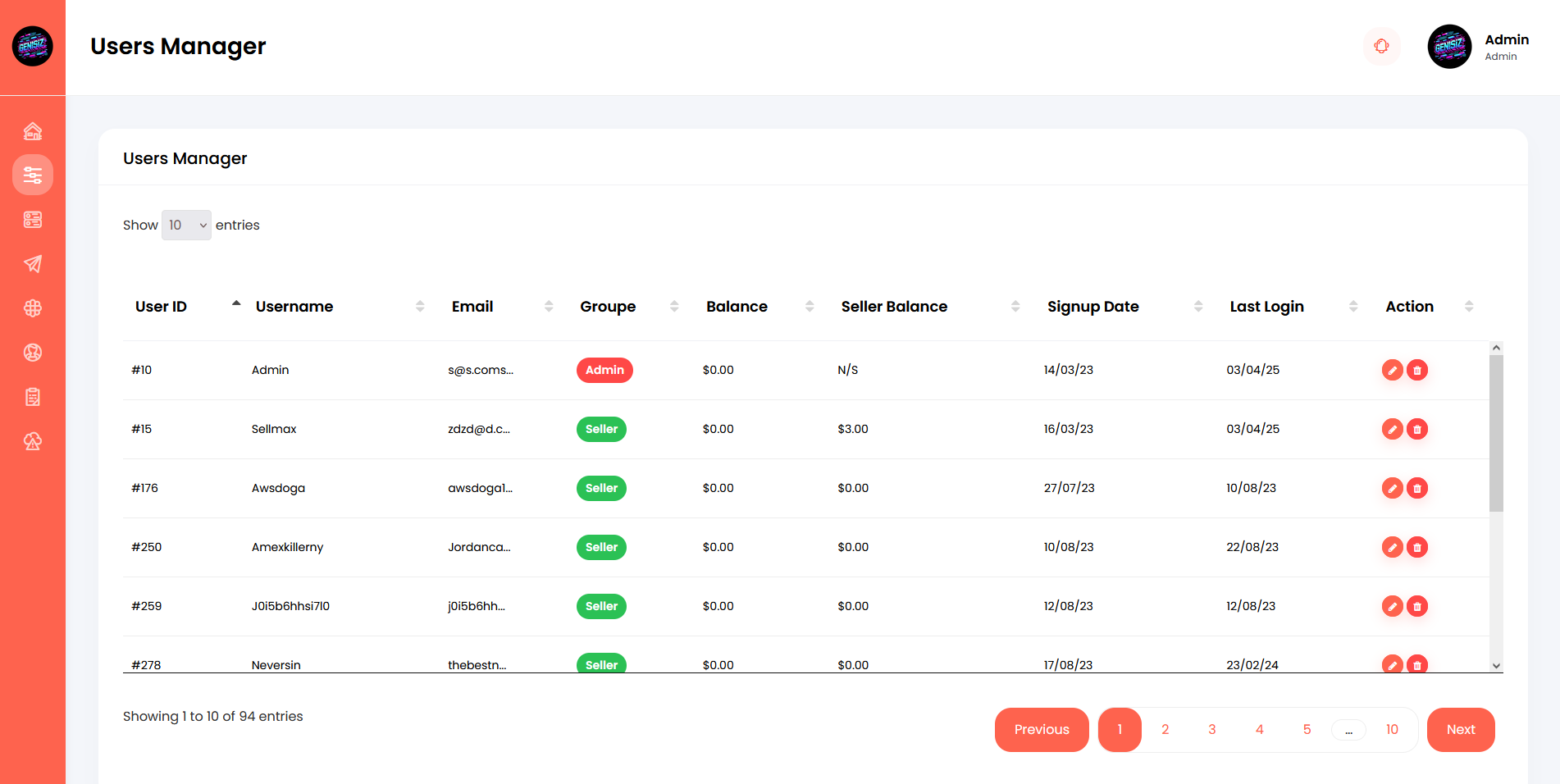Viewport: 1560px width, 784px height.
Task: Delete the Awsdoga user
Action: coord(1417,488)
